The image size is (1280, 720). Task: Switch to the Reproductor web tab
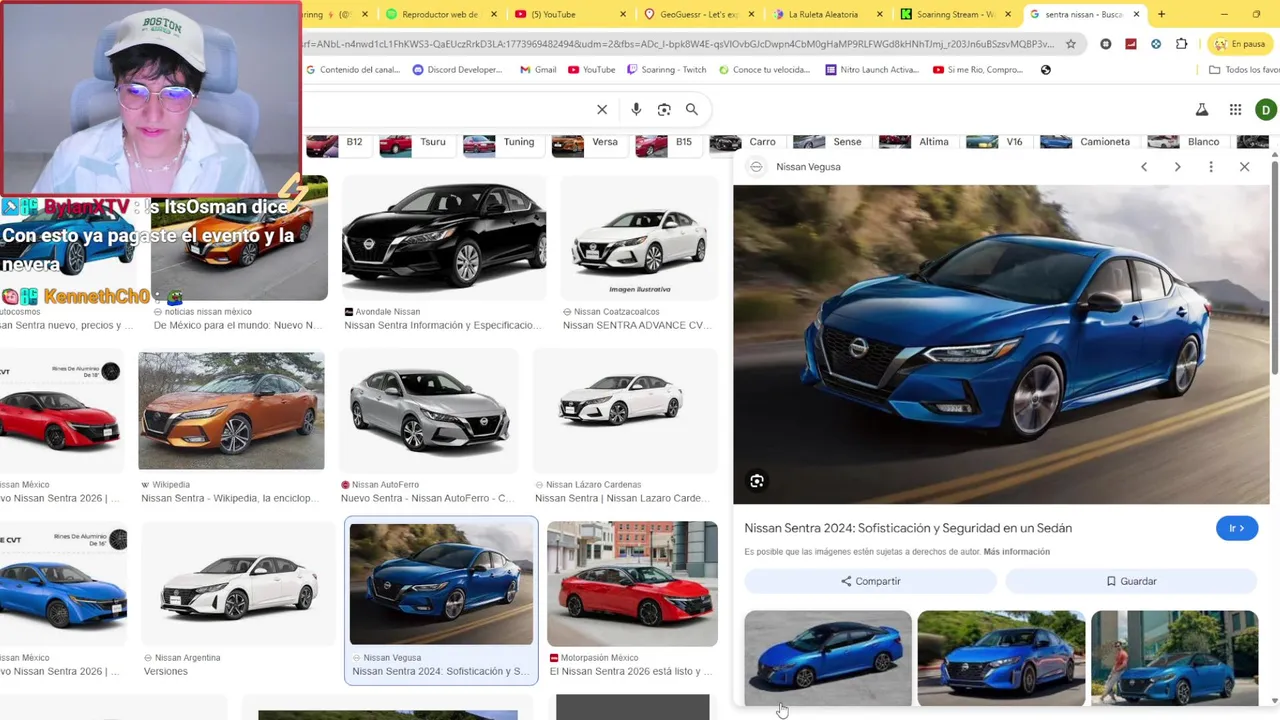(x=440, y=14)
